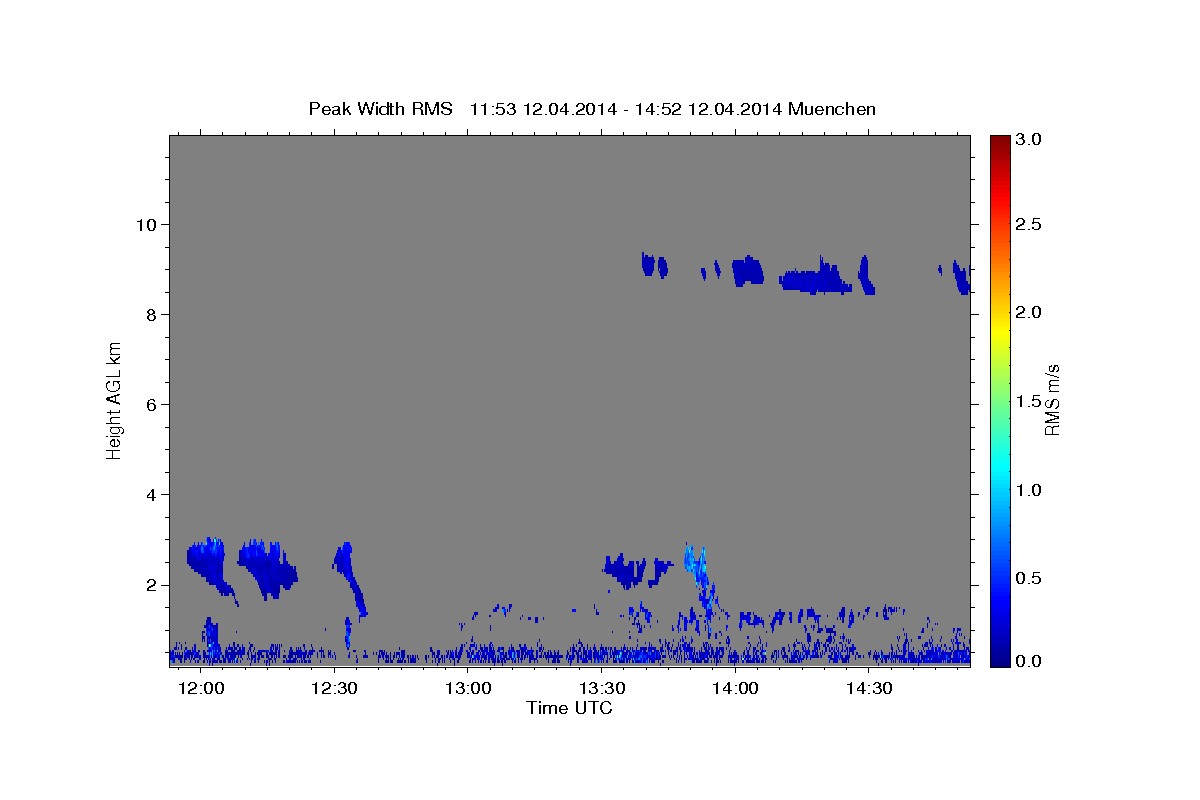The height and width of the screenshot is (800, 1200).
Task: Click the '12:30' time tick label
Action: [335, 689]
